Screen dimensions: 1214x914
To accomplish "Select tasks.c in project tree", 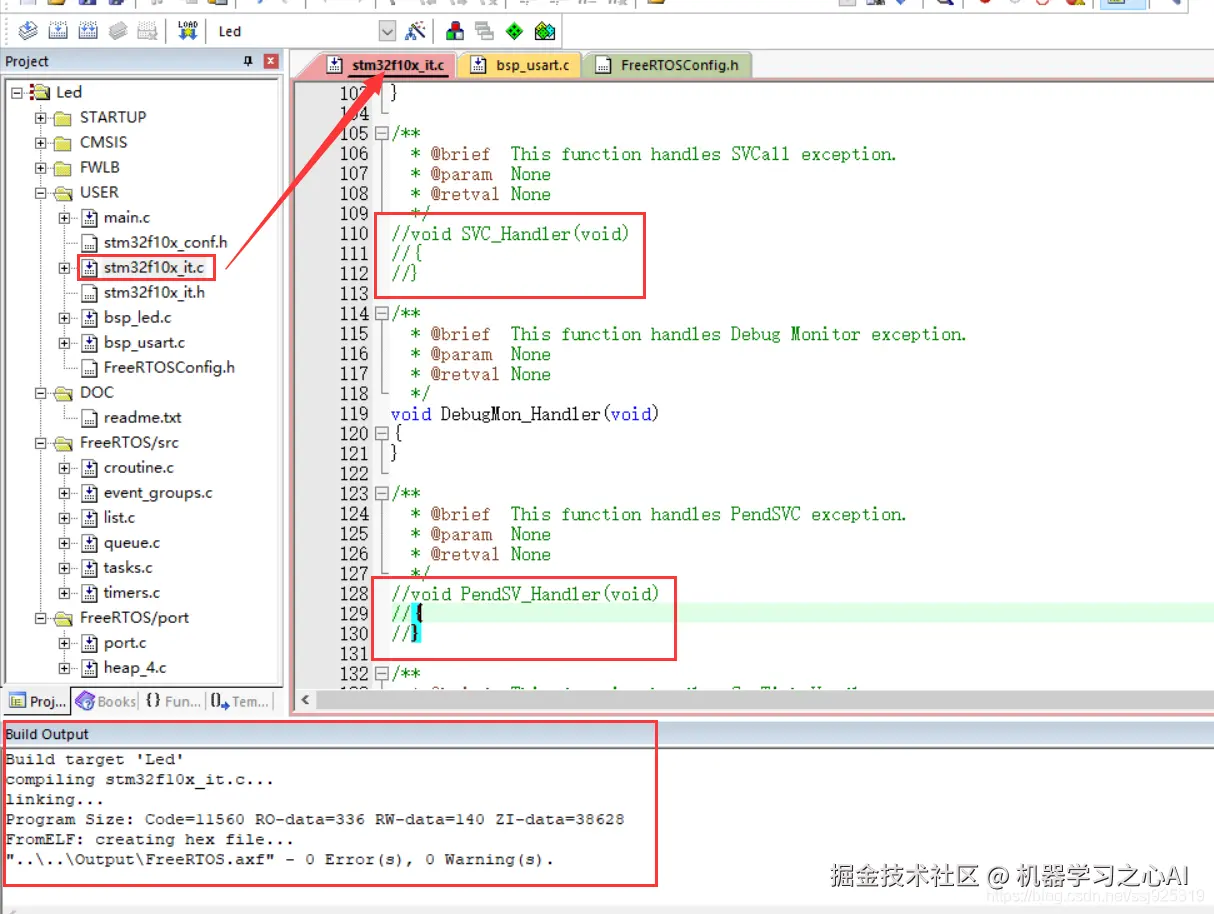I will (128, 567).
